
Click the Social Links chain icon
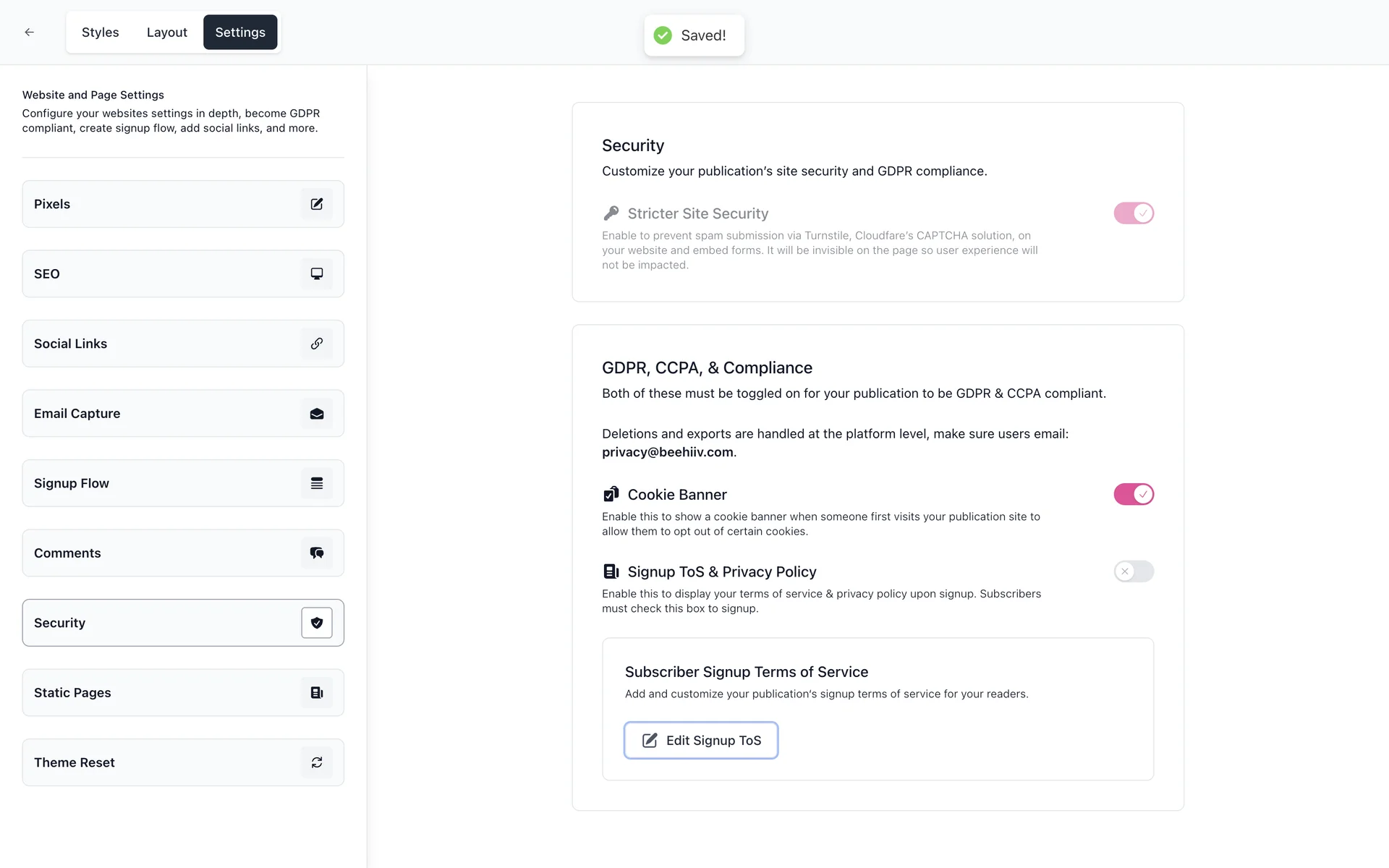(317, 344)
